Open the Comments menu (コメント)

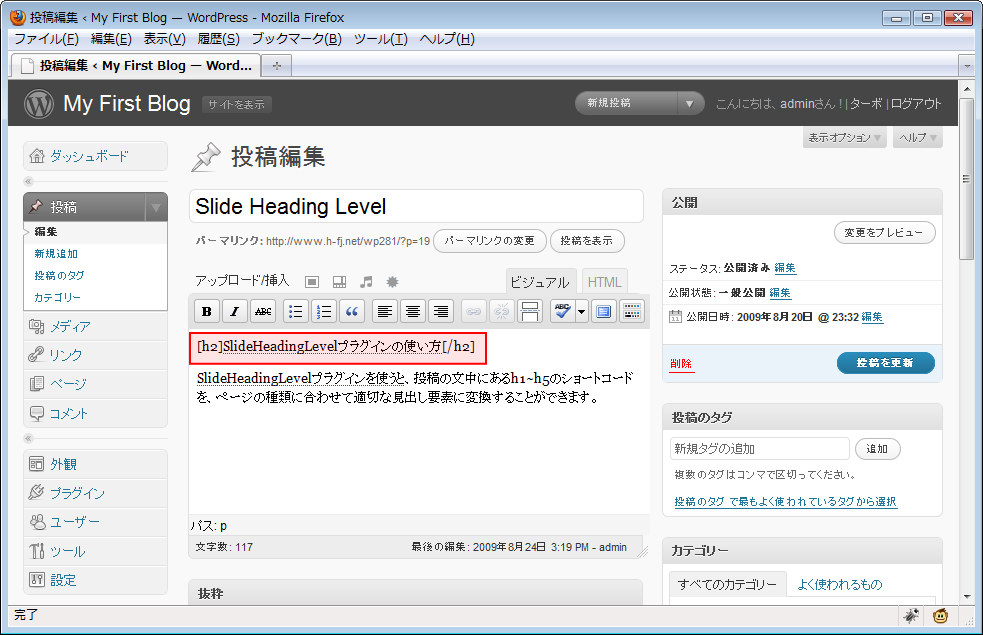coord(95,413)
